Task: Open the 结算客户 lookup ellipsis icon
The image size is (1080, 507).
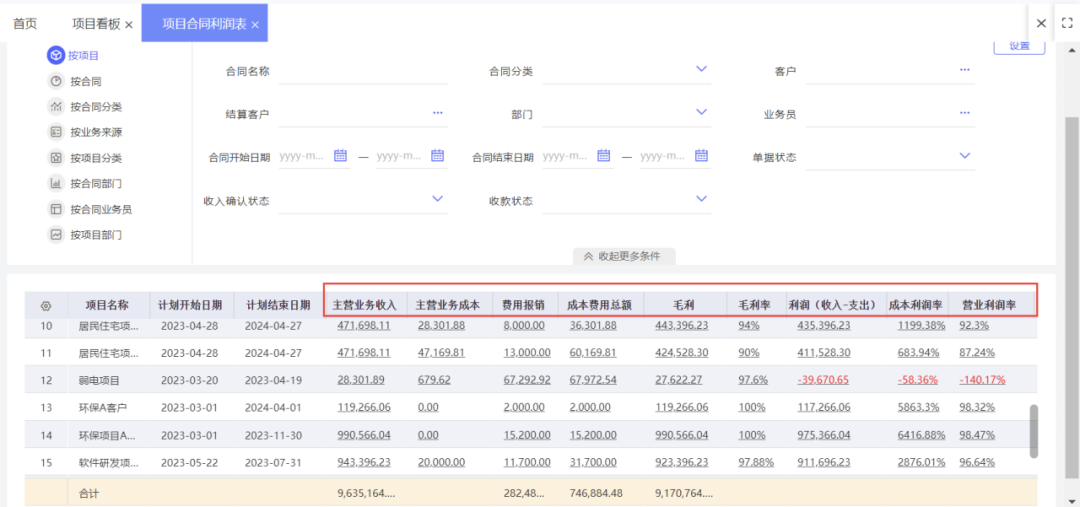Action: [438, 114]
